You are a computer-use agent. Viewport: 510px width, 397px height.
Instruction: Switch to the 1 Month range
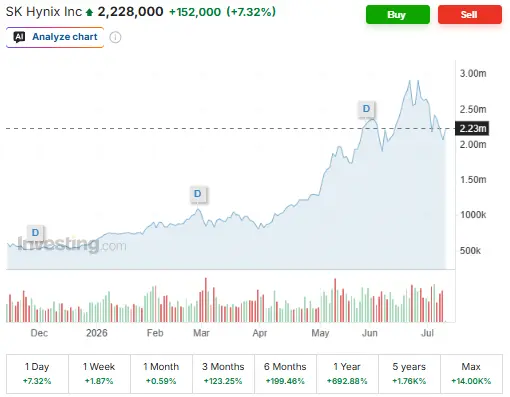point(161,373)
